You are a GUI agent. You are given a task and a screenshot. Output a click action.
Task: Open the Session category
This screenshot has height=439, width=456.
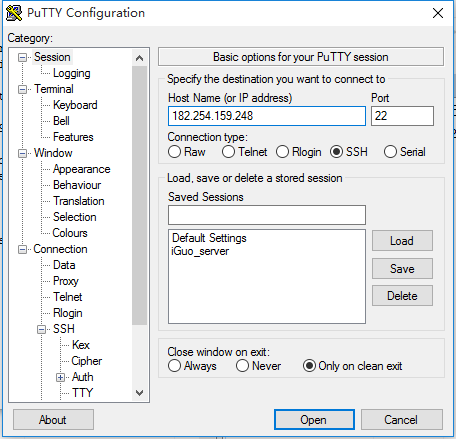[52, 57]
